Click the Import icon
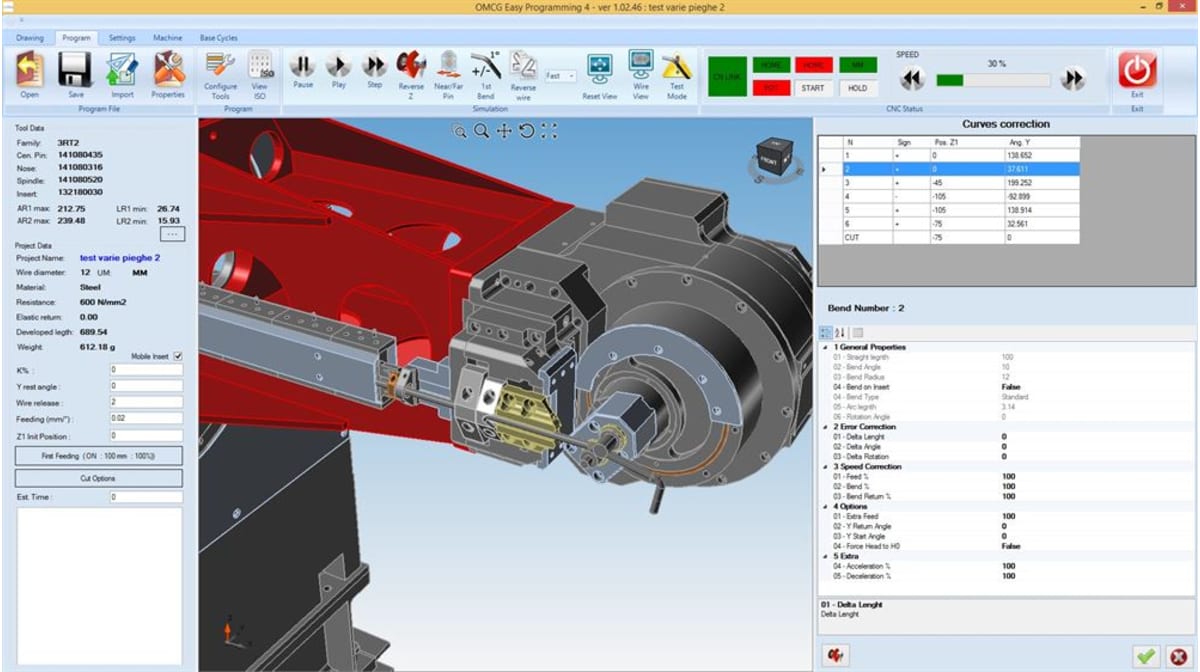This screenshot has width=1200, height=672. tap(122, 69)
